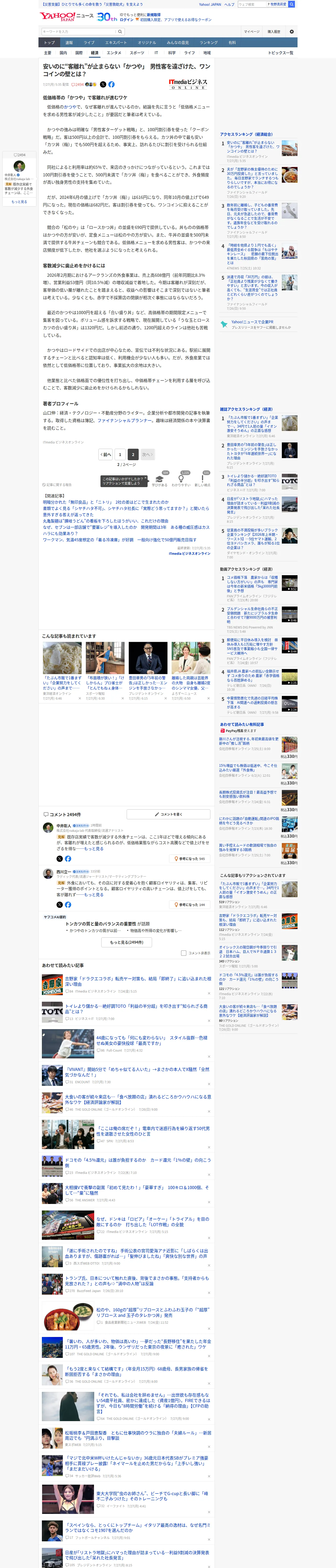Open the ランキング menu item
Image resolution: width=336 pixels, height=1568 pixels.
[209, 43]
